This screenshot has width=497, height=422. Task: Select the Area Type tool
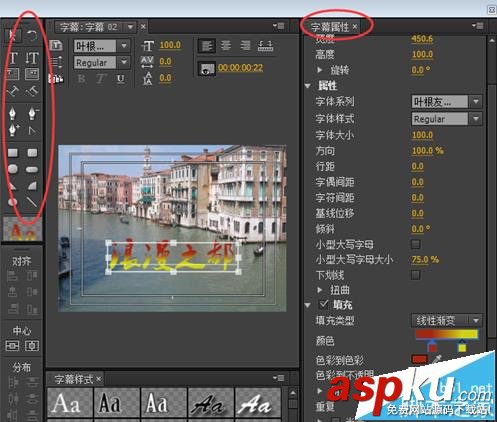(13, 74)
